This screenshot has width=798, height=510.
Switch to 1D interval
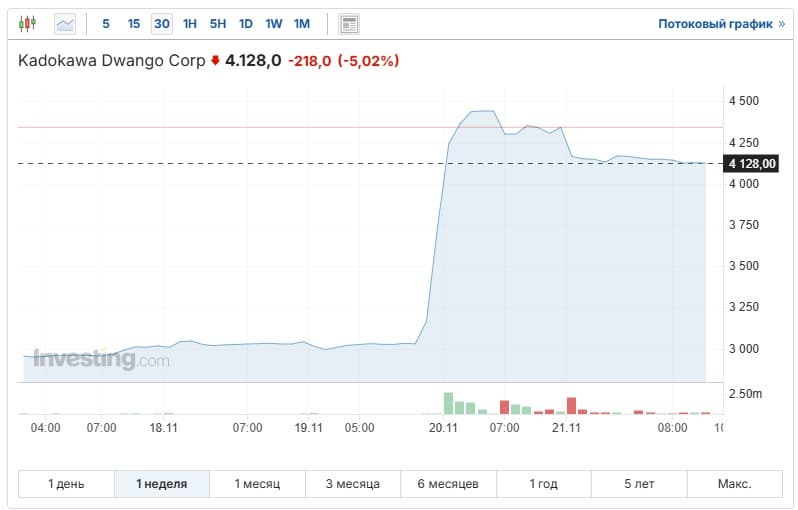[x=246, y=23]
